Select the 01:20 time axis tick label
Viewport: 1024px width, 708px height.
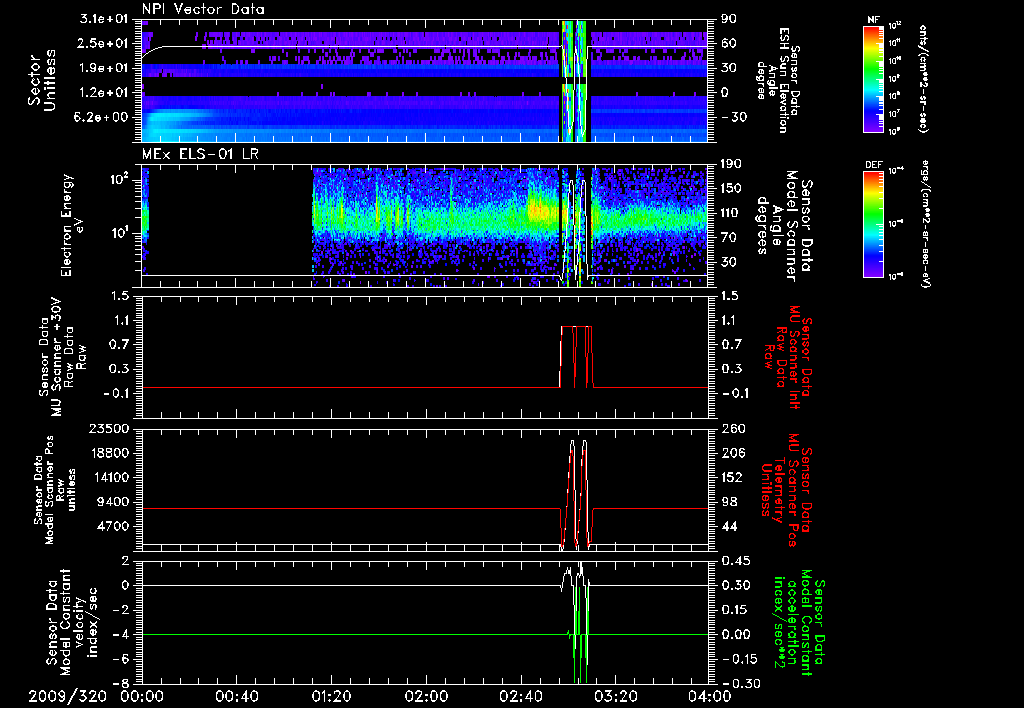coord(332,697)
